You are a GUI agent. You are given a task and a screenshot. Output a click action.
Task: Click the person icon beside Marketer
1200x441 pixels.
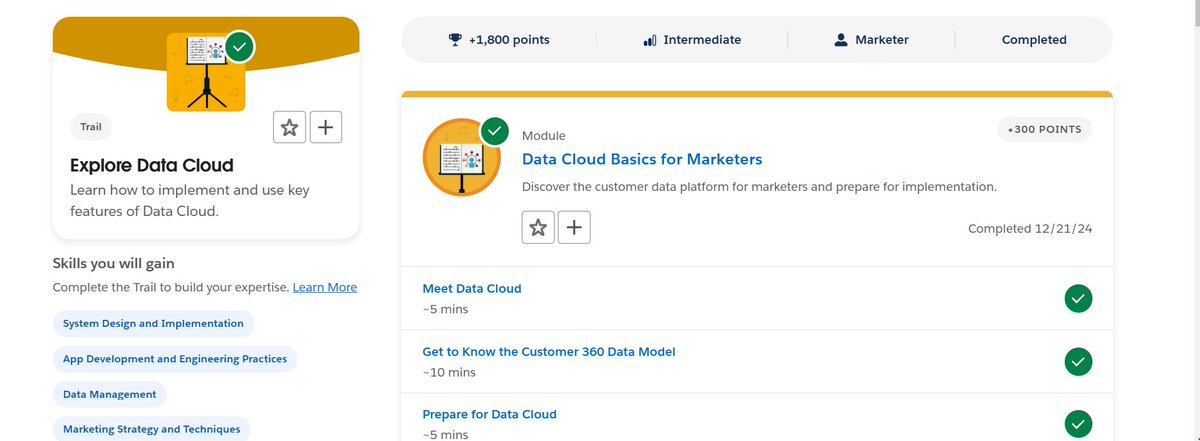point(841,40)
